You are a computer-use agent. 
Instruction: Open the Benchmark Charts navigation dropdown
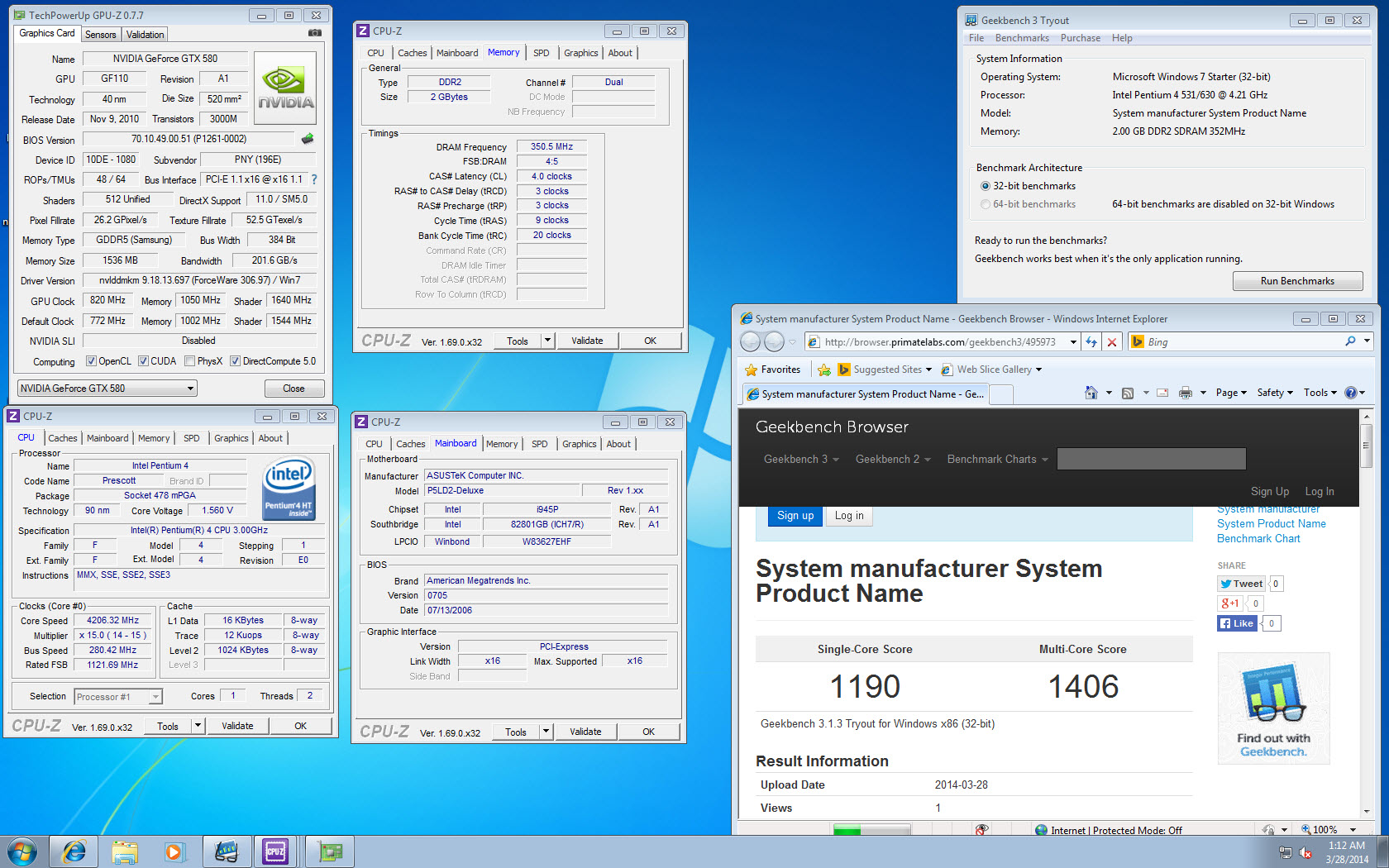pos(998,460)
